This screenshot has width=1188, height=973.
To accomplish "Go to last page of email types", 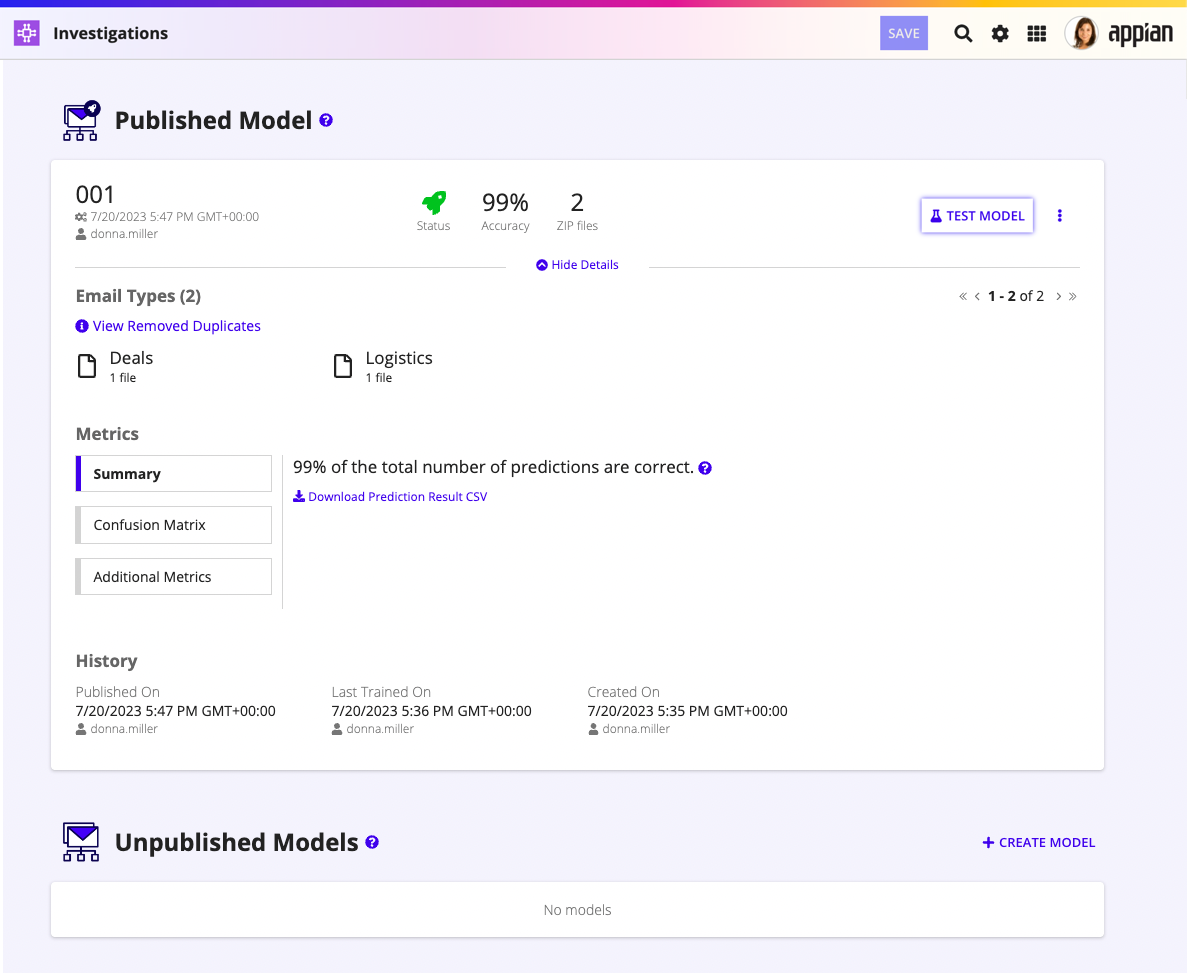I will tap(1073, 296).
